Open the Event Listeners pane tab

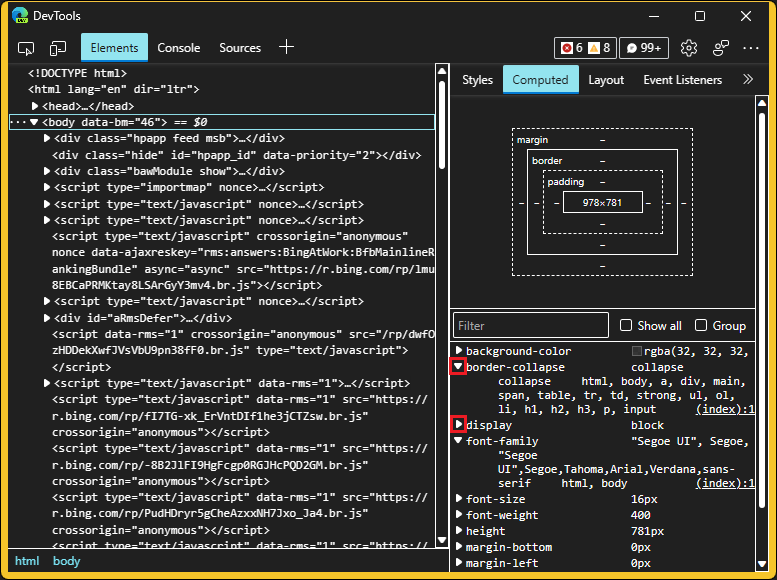(682, 79)
